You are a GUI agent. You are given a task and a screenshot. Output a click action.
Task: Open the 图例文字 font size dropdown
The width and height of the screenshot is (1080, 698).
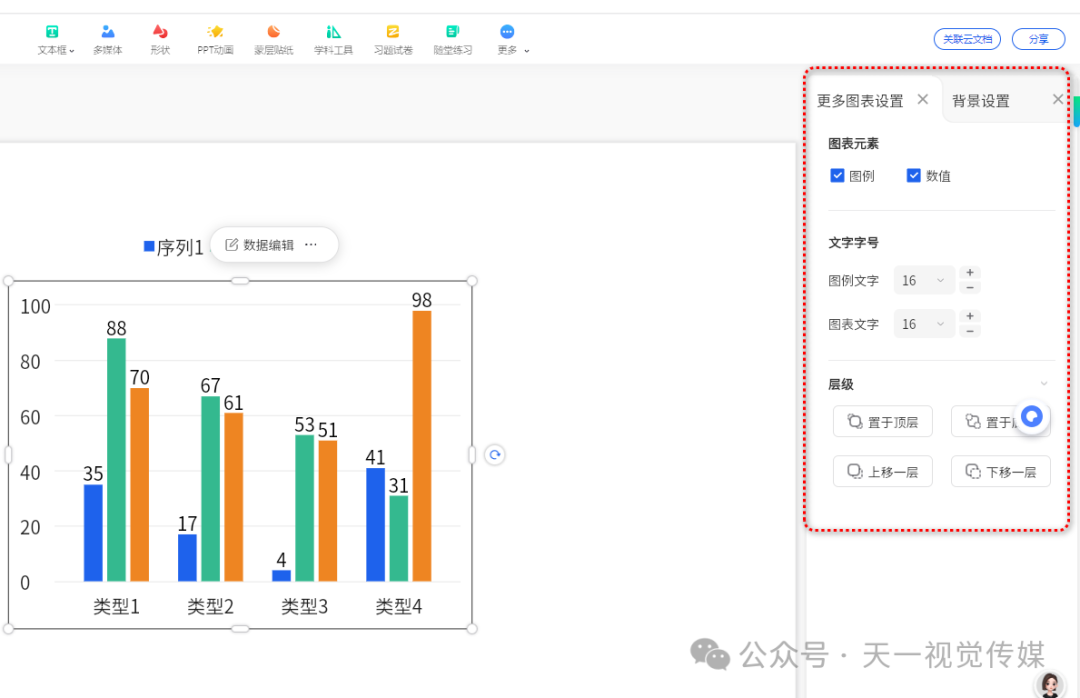(924, 280)
